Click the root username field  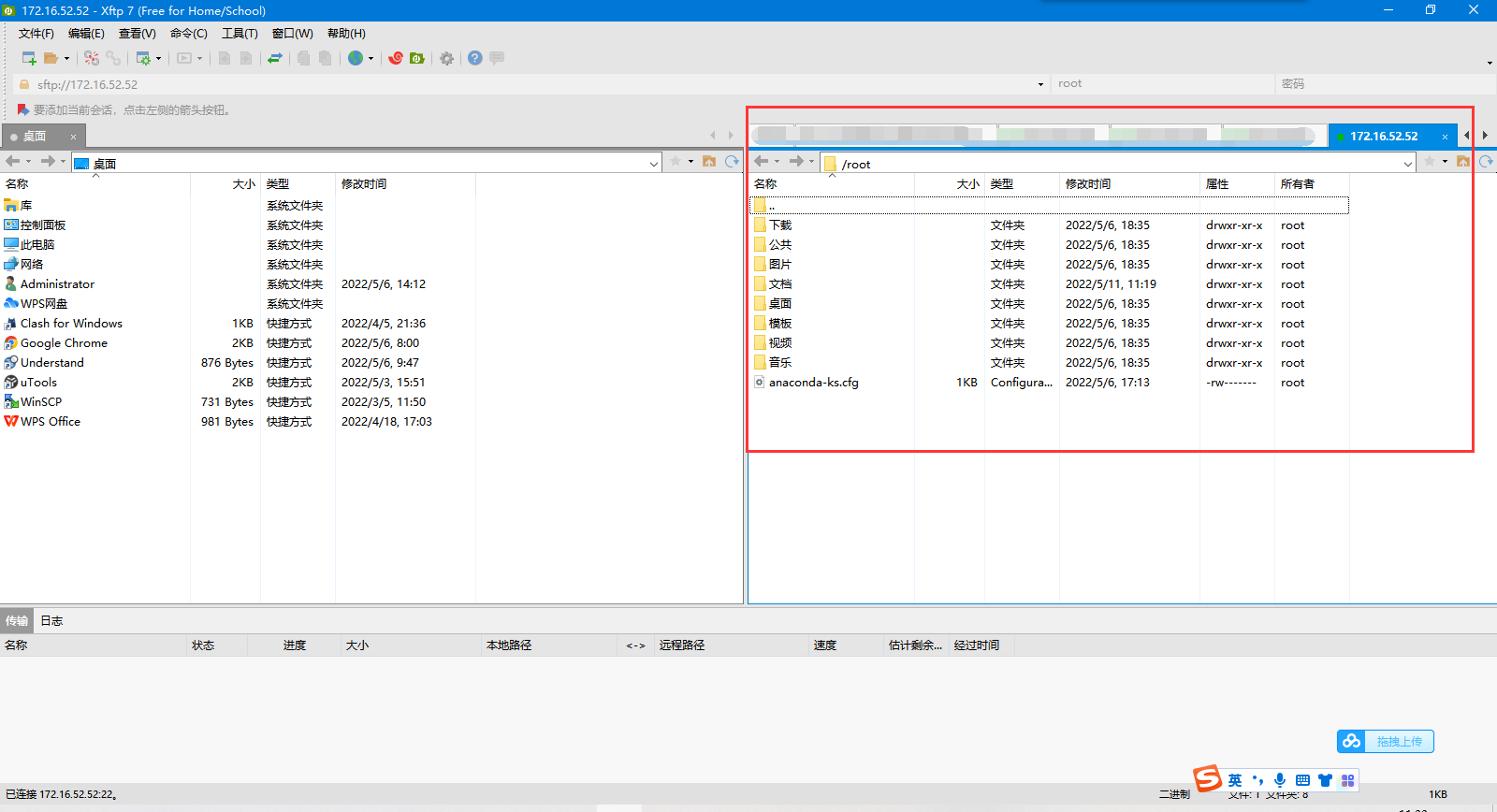[1162, 83]
